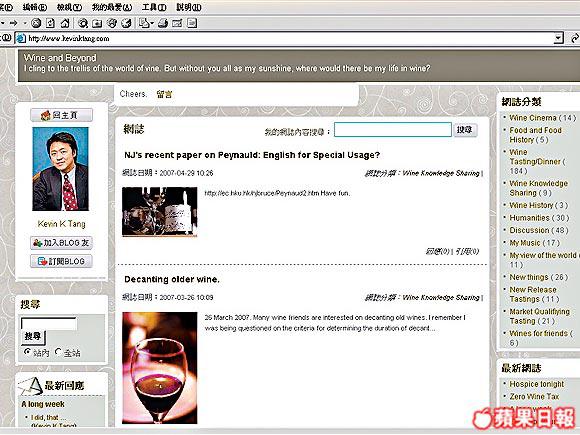Click the Kevin K Tang name link

click(x=61, y=224)
